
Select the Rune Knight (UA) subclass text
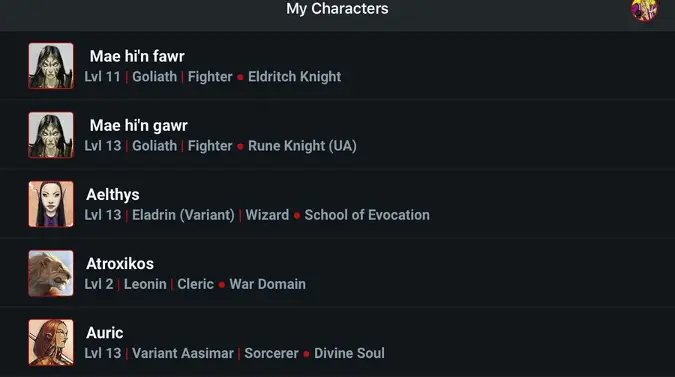click(x=302, y=146)
